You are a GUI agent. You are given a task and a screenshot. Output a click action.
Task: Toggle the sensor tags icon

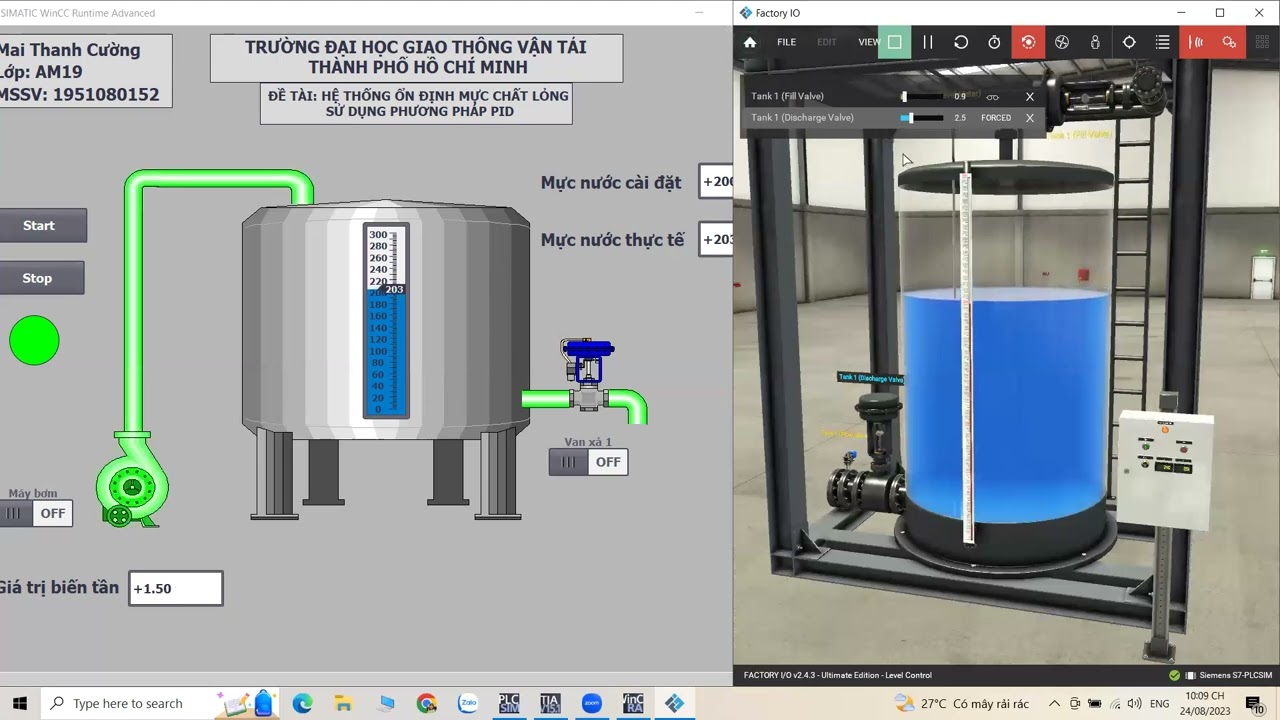(x=1196, y=42)
